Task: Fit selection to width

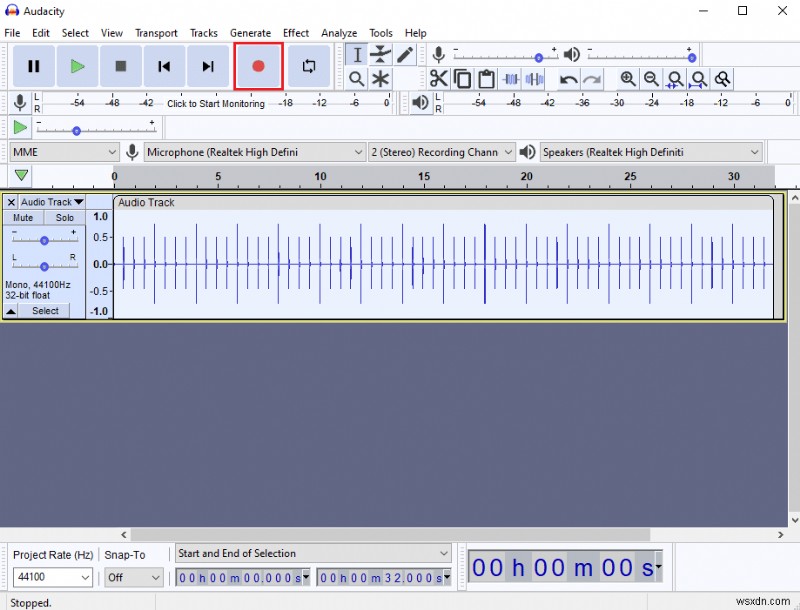Action: [675, 79]
